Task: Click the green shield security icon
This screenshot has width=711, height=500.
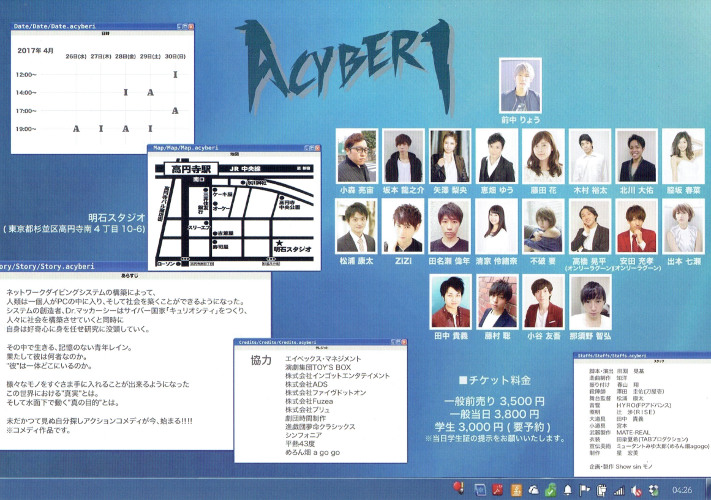Action: 549,490
